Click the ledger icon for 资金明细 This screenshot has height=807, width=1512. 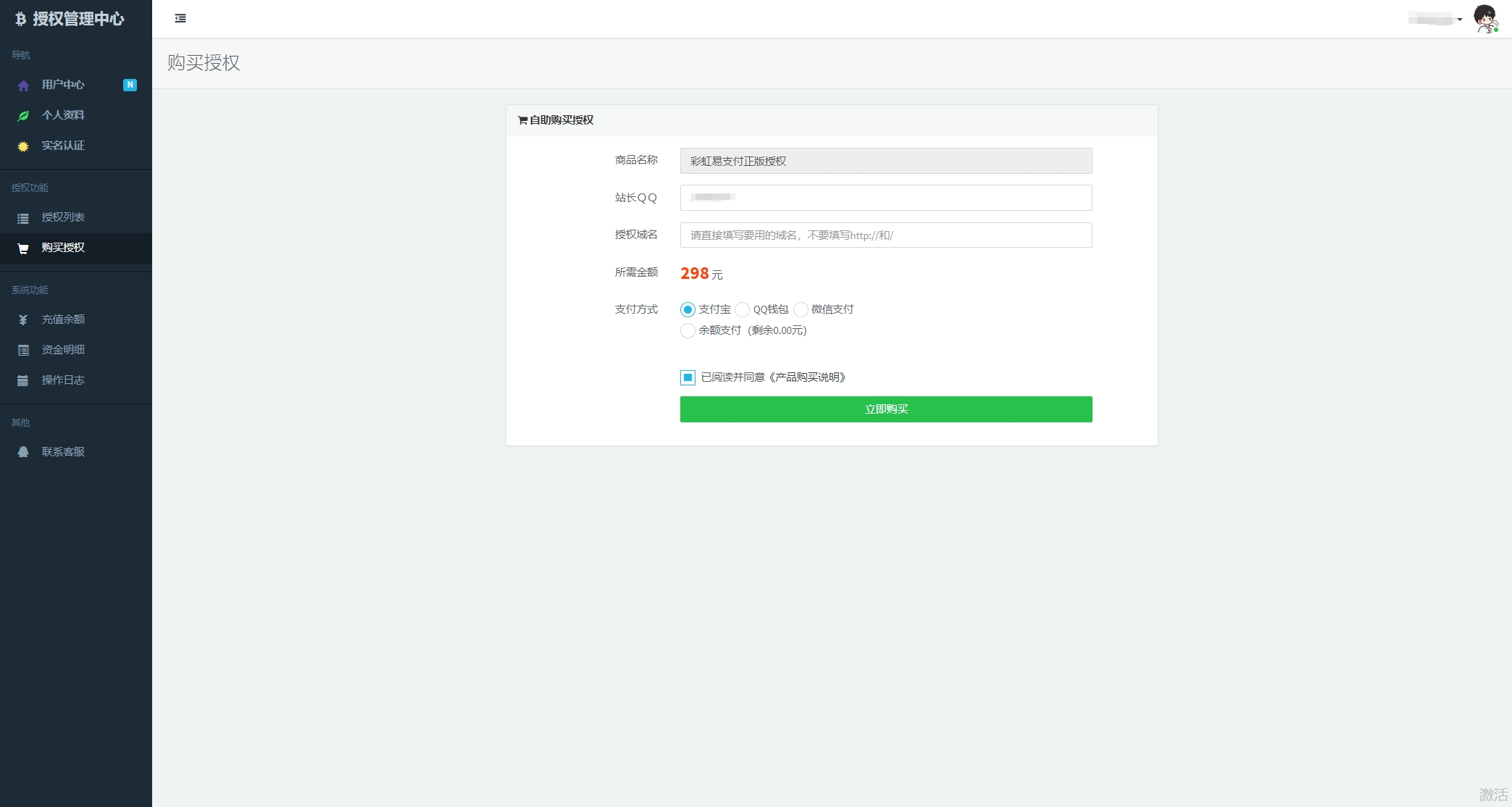click(x=23, y=351)
